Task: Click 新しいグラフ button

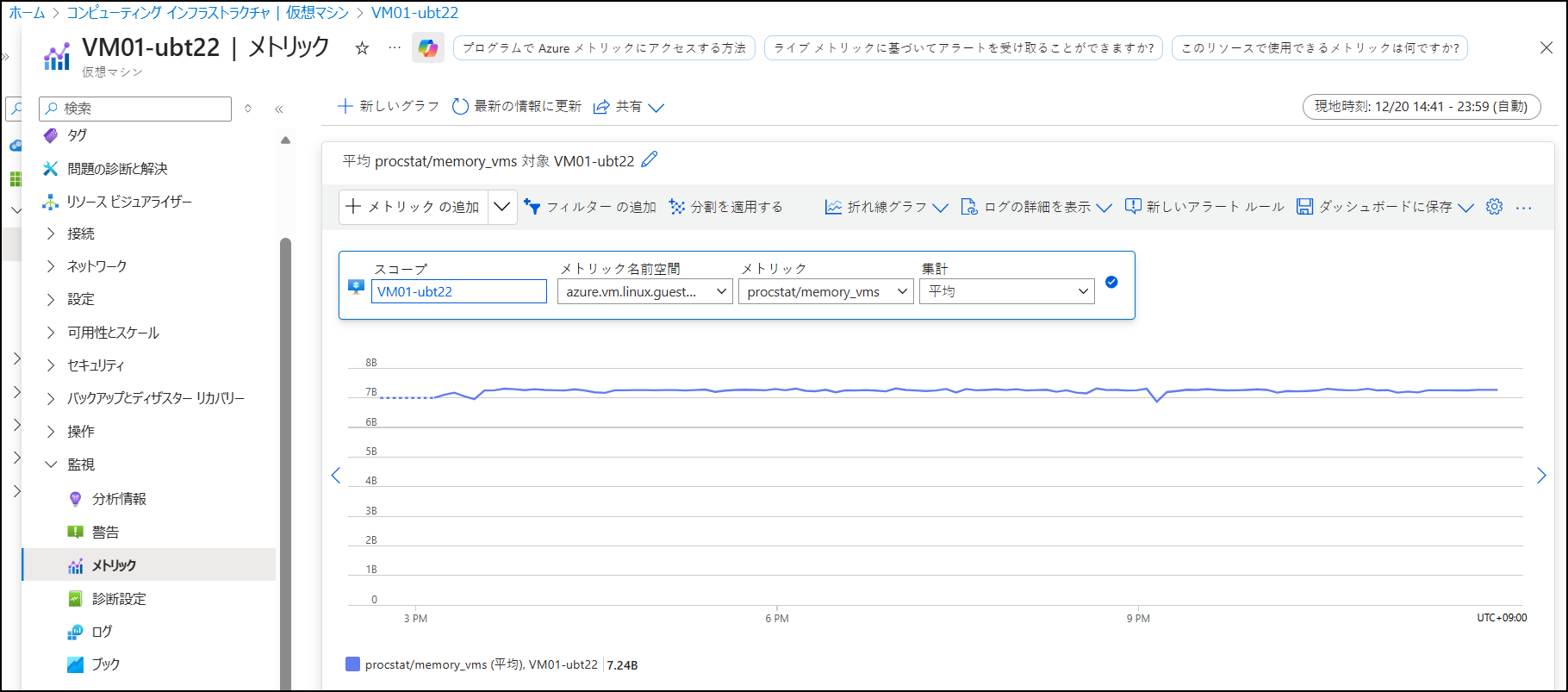Action: click(x=389, y=106)
